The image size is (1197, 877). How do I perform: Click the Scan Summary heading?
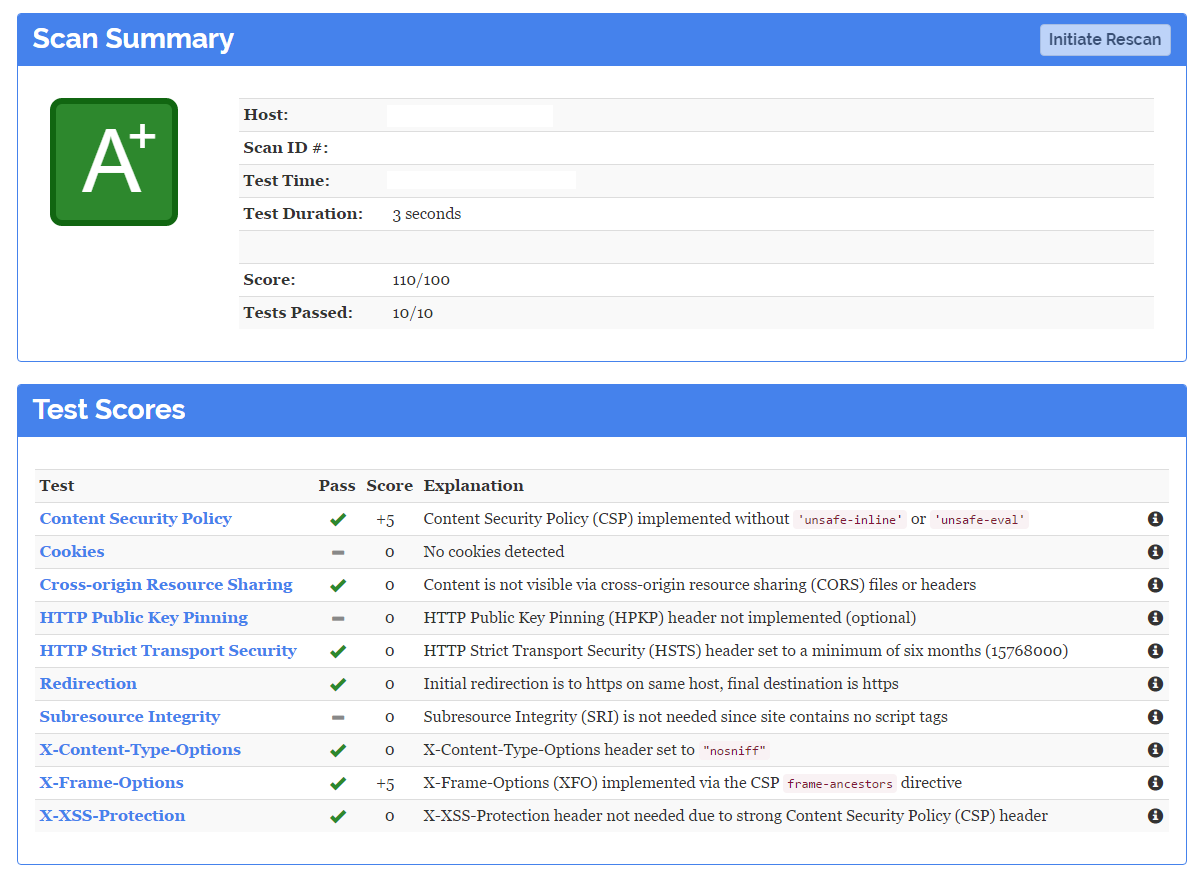[x=133, y=39]
